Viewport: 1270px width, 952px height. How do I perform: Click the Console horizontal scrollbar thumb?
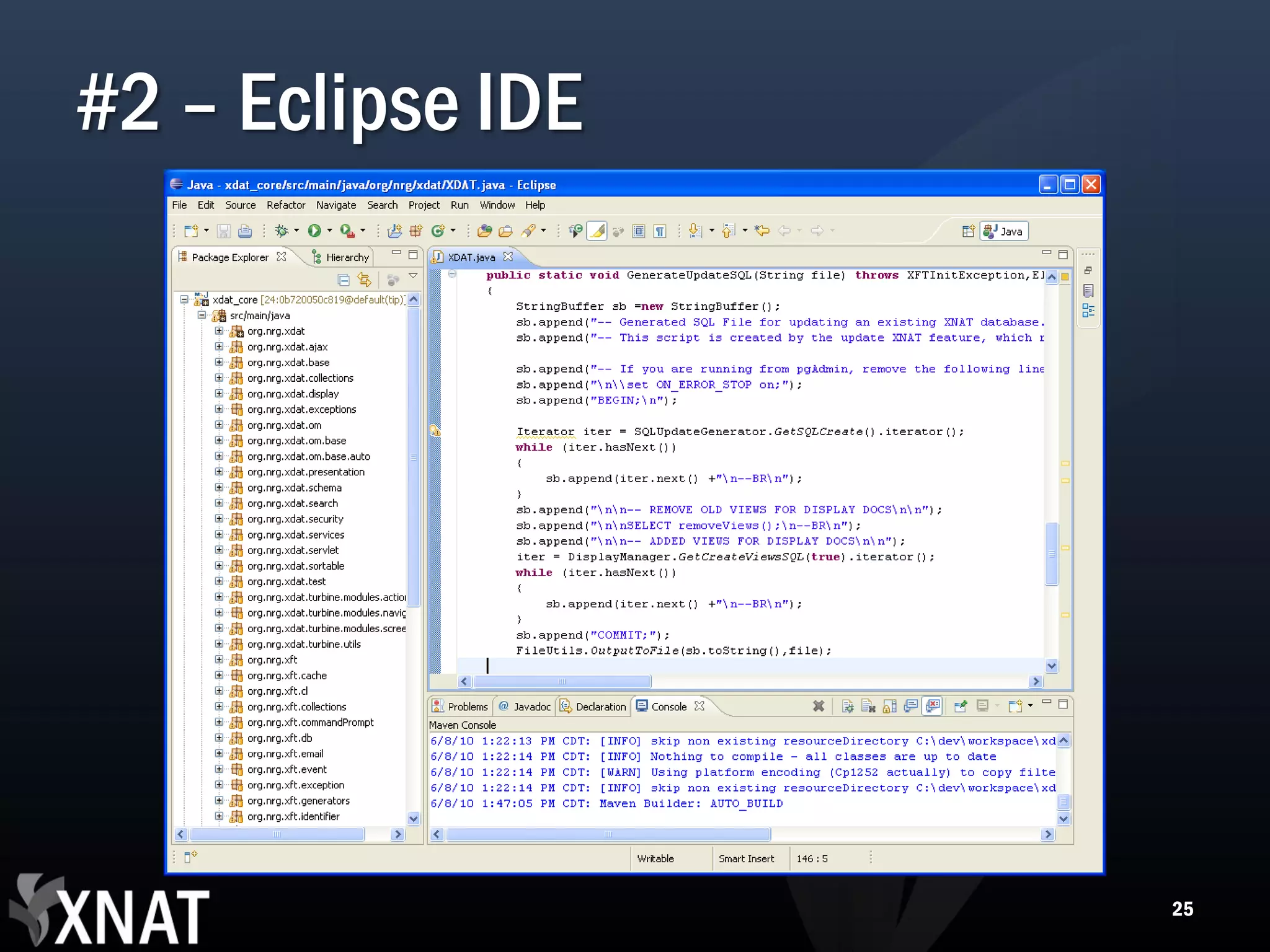pyautogui.click(x=608, y=834)
